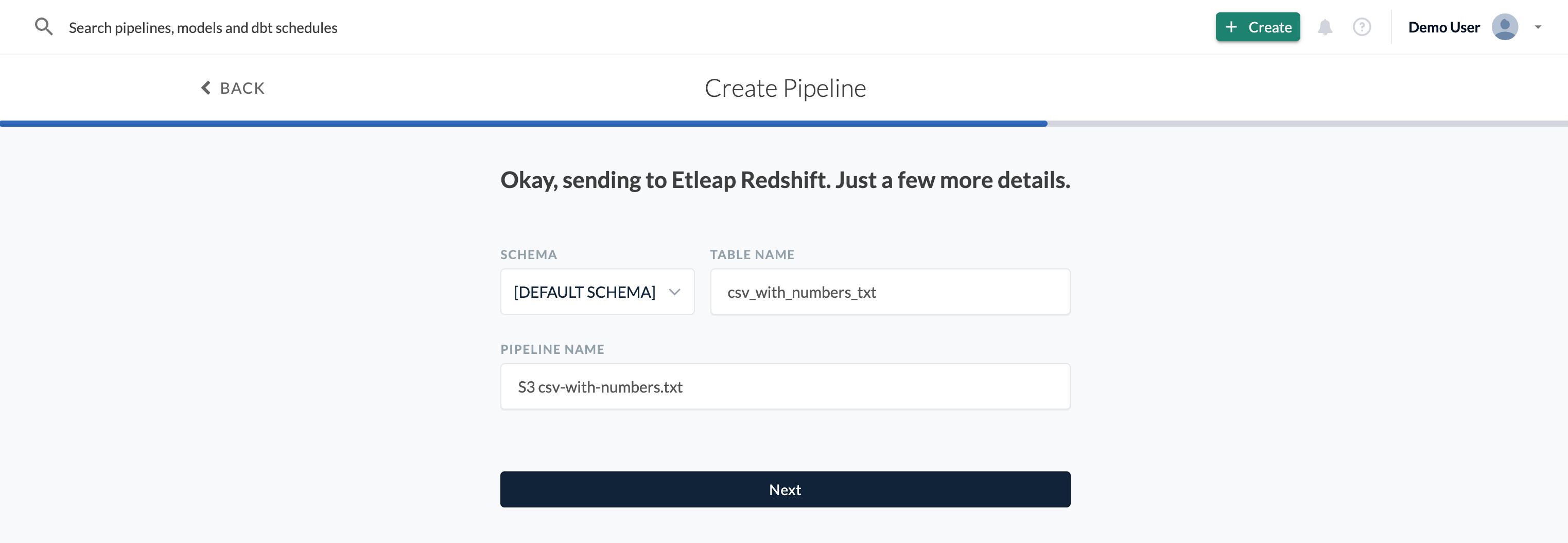Click the Pipeline Name input field
This screenshot has width=1568, height=543.
pyautogui.click(x=785, y=387)
